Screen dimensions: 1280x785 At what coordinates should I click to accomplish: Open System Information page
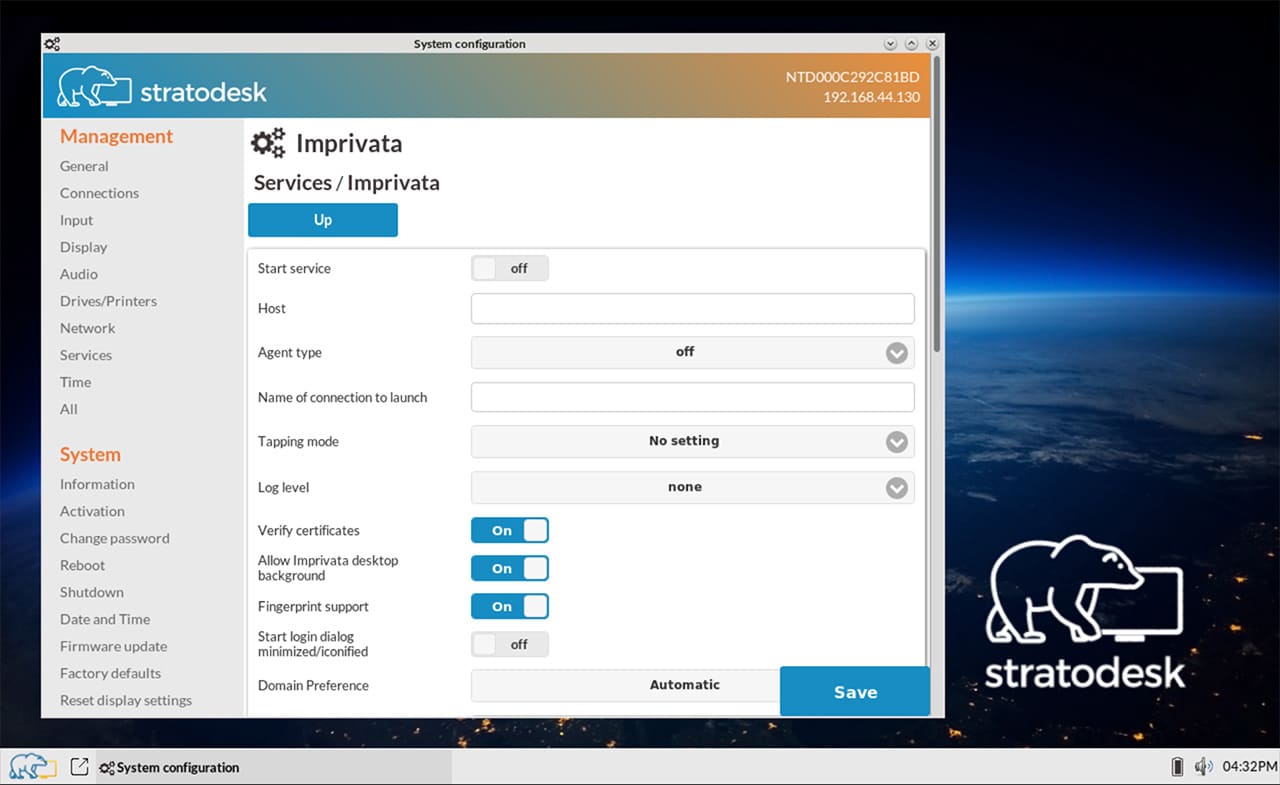pos(97,484)
